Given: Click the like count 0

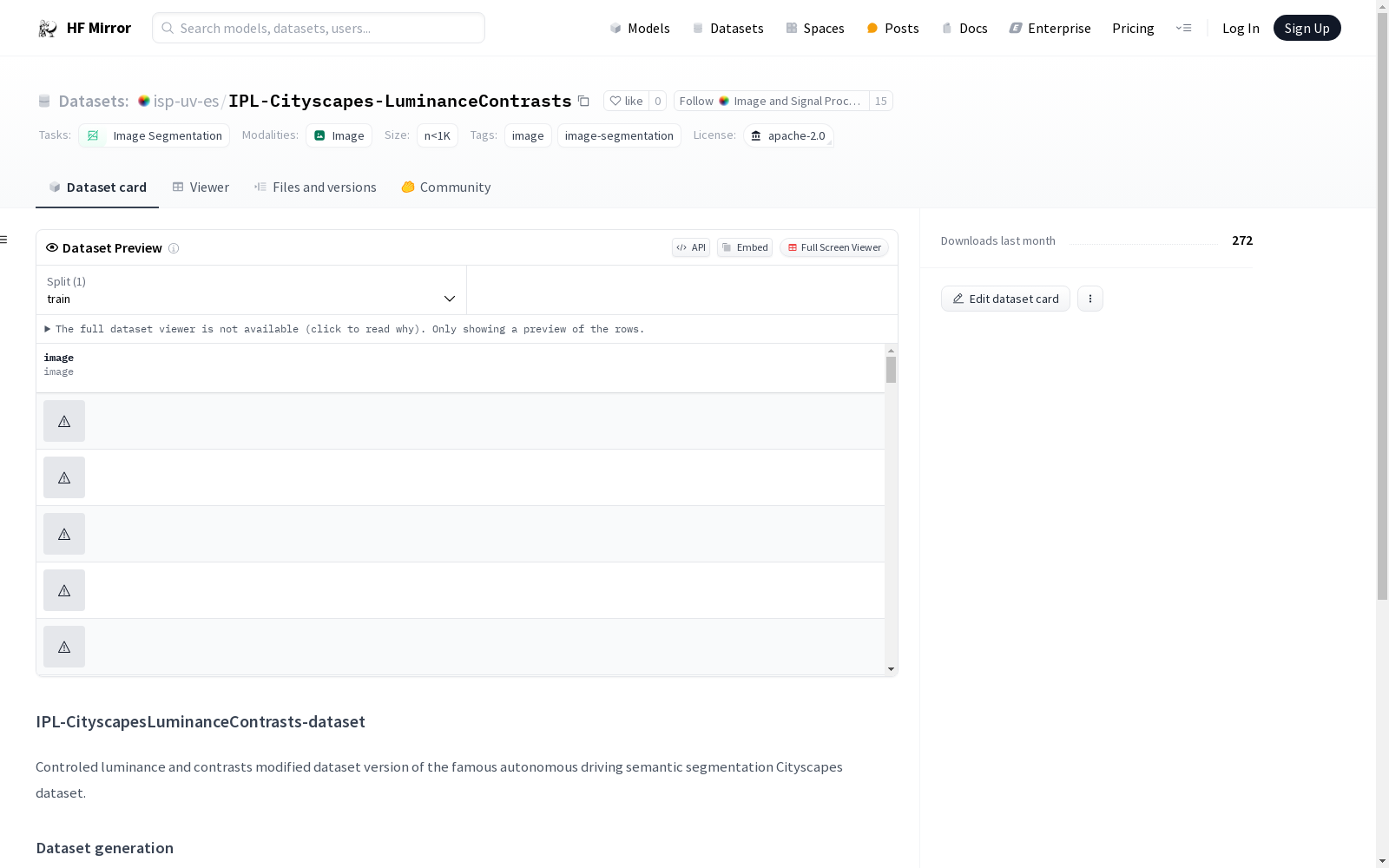Looking at the screenshot, I should pos(658,101).
